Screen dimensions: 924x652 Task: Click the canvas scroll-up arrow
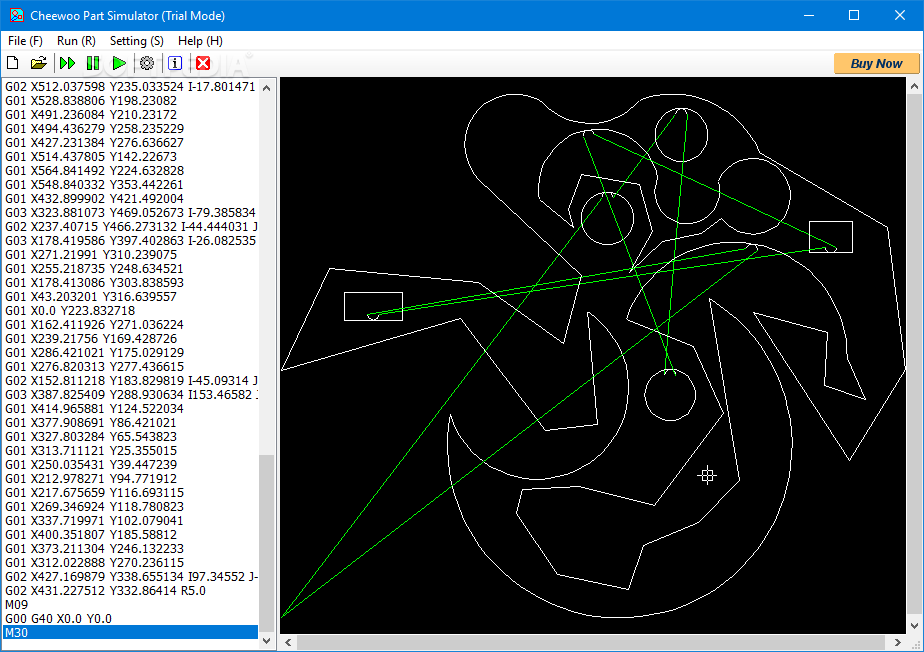pos(914,86)
